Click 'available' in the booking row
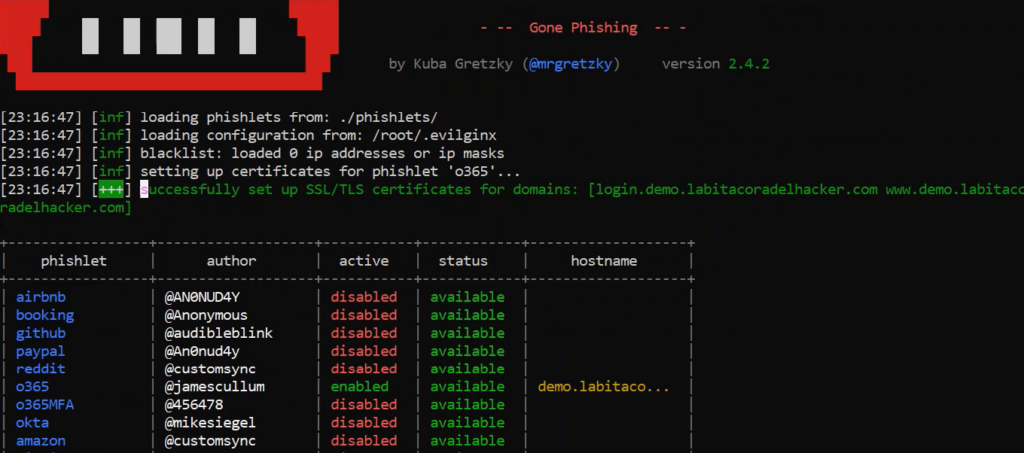 pos(467,315)
